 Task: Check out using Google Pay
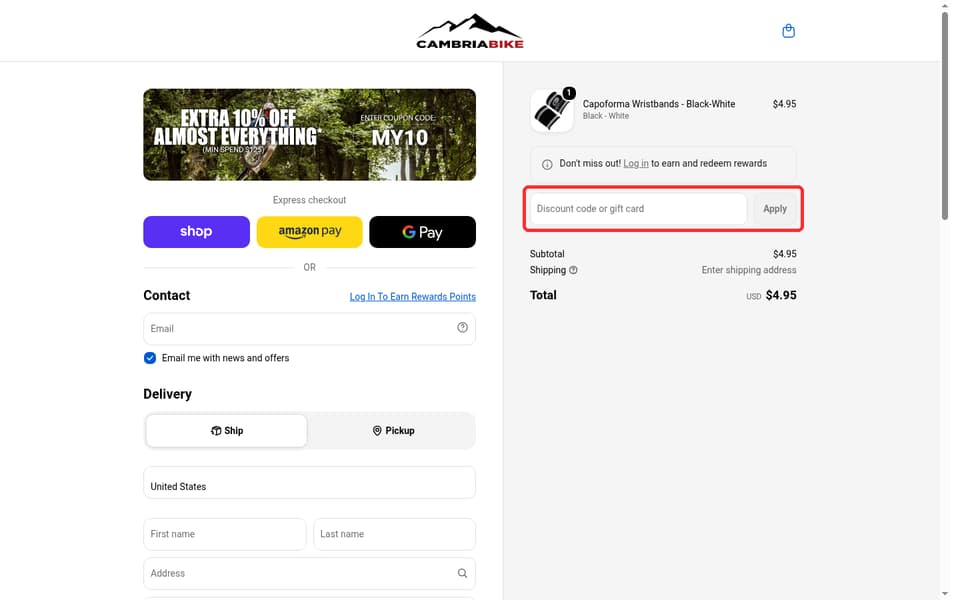click(422, 232)
